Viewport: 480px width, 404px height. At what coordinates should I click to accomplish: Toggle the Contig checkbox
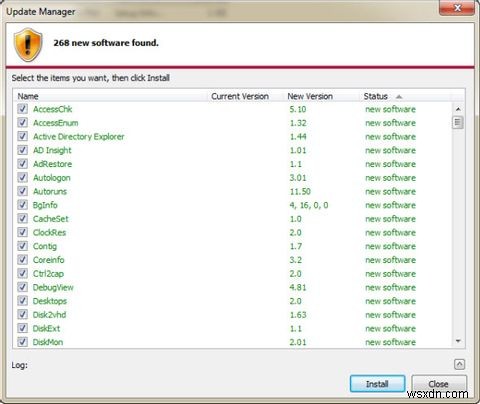point(22,246)
